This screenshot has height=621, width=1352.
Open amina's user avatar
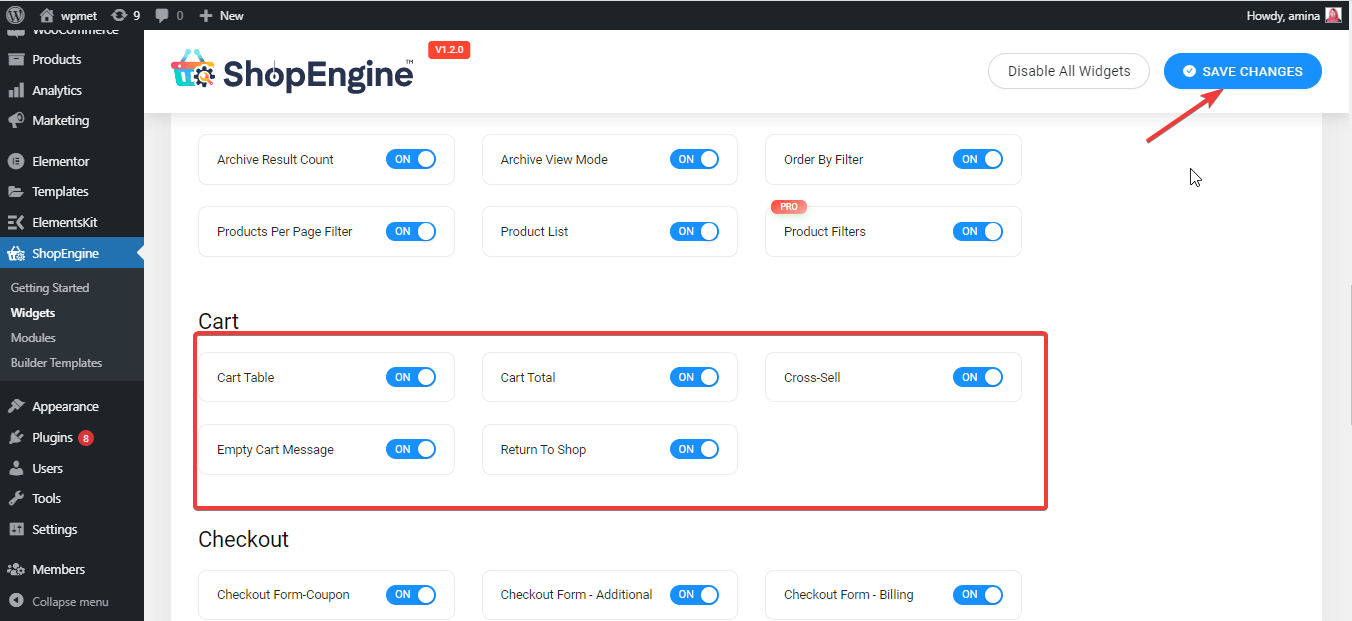[1333, 15]
